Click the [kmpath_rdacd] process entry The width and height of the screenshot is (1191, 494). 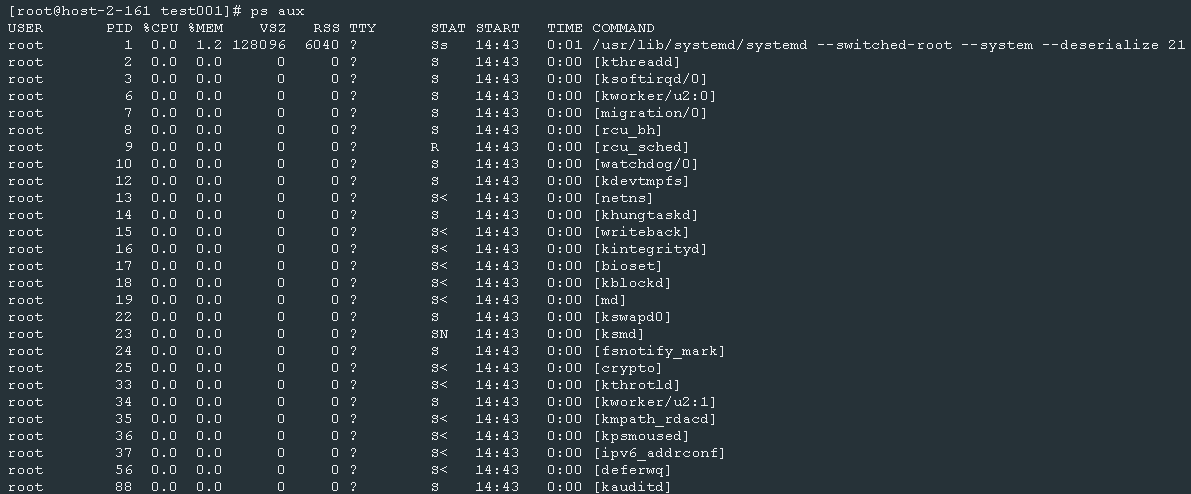click(653, 419)
